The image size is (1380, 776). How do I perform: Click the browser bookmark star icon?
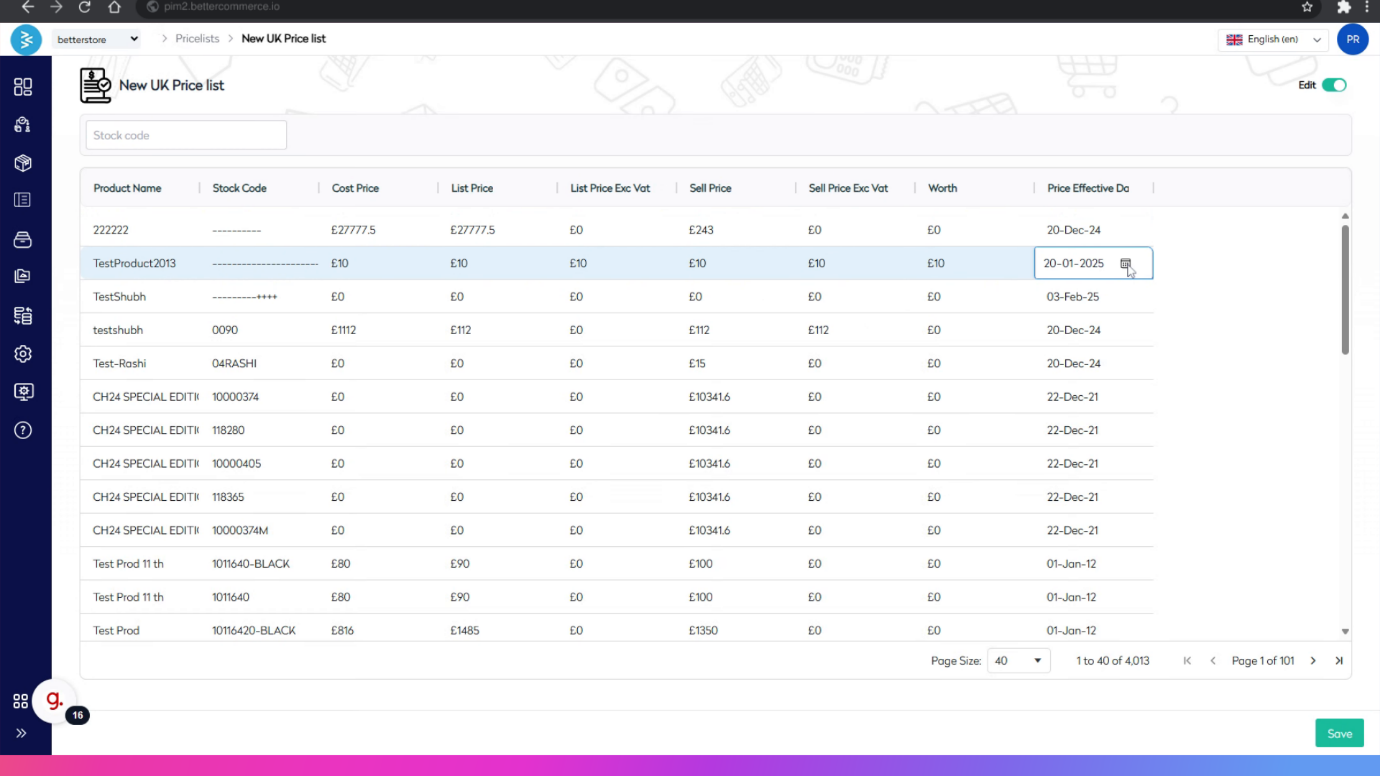[1307, 7]
